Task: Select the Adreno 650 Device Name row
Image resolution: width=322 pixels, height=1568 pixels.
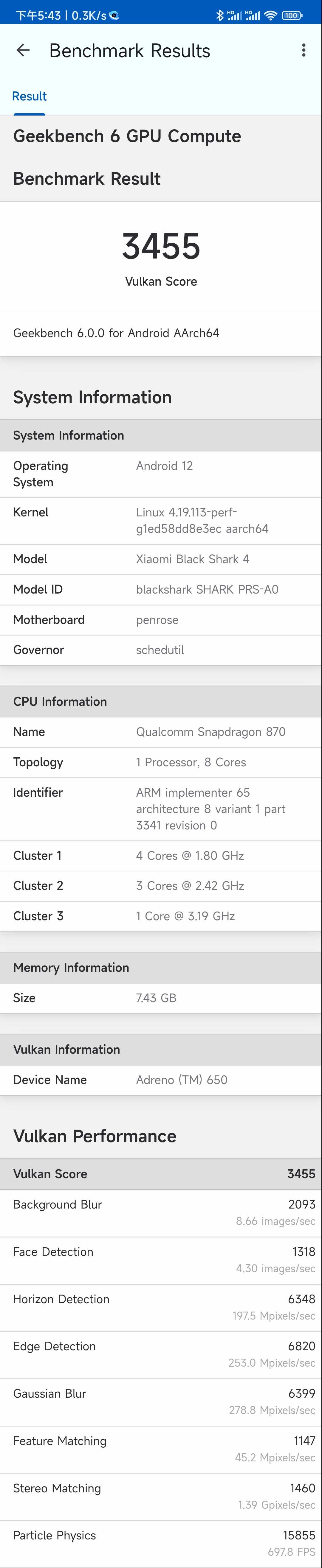Action: coord(161,1080)
